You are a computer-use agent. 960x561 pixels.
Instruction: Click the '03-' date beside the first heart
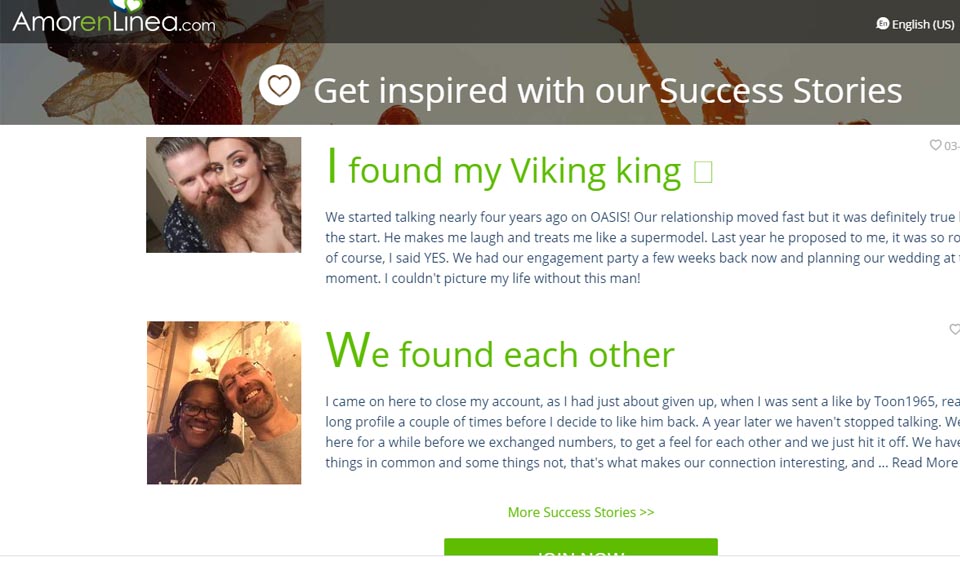pyautogui.click(x=951, y=146)
